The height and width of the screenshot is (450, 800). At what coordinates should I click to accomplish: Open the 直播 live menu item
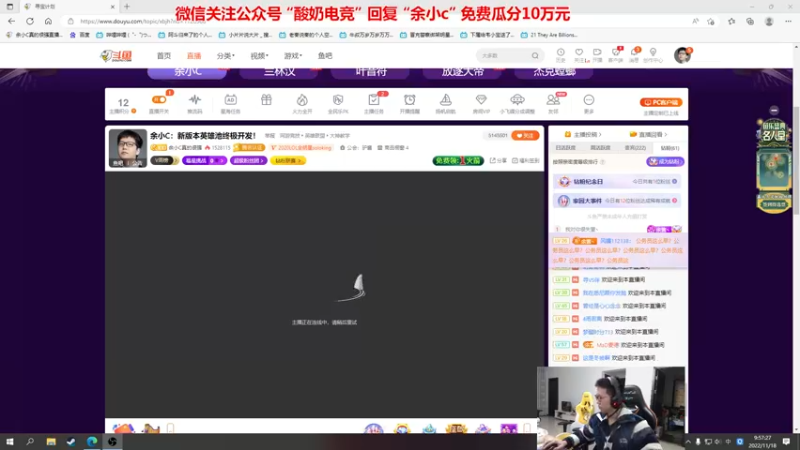point(194,56)
